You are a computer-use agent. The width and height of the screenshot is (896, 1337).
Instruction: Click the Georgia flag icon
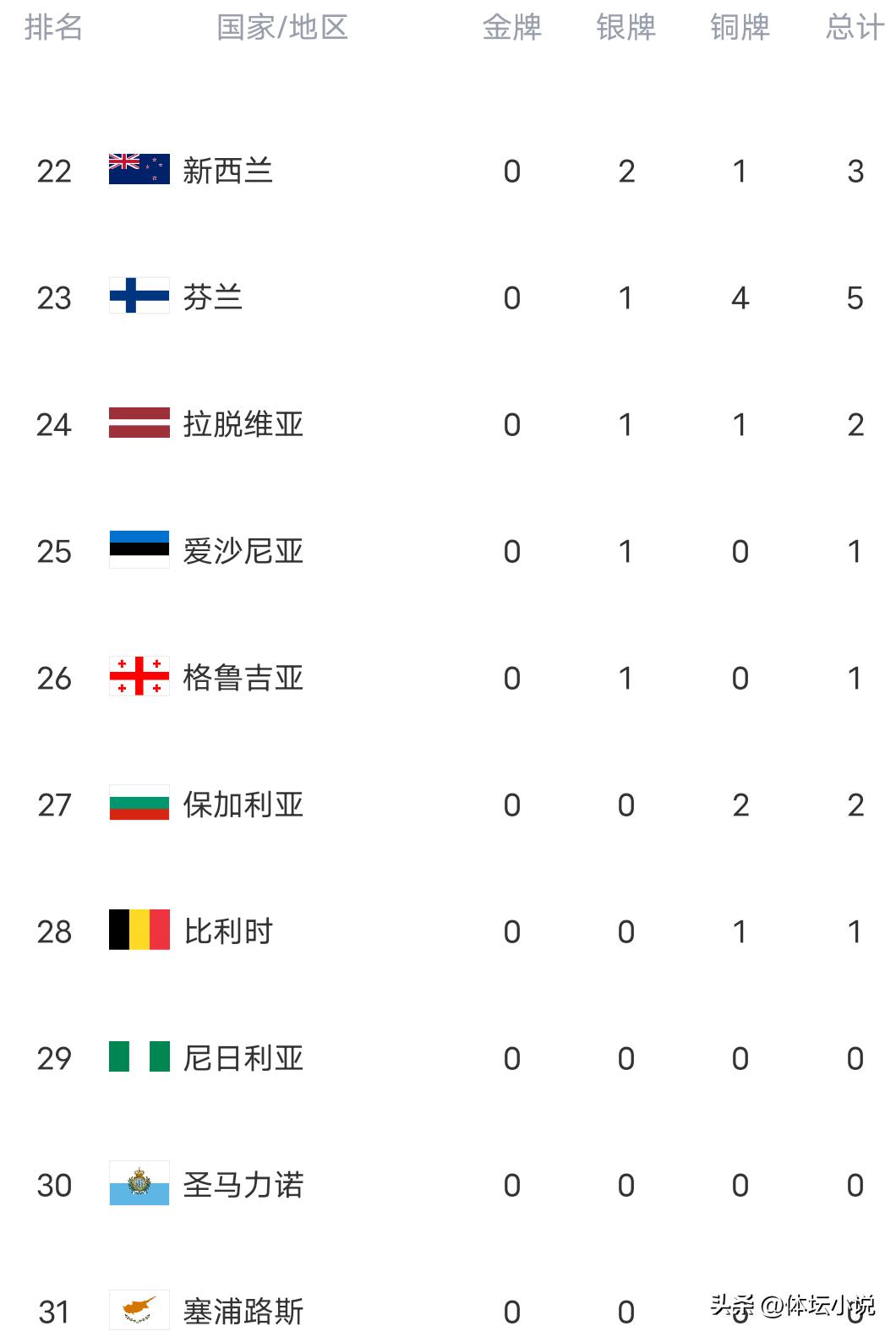[x=139, y=677]
